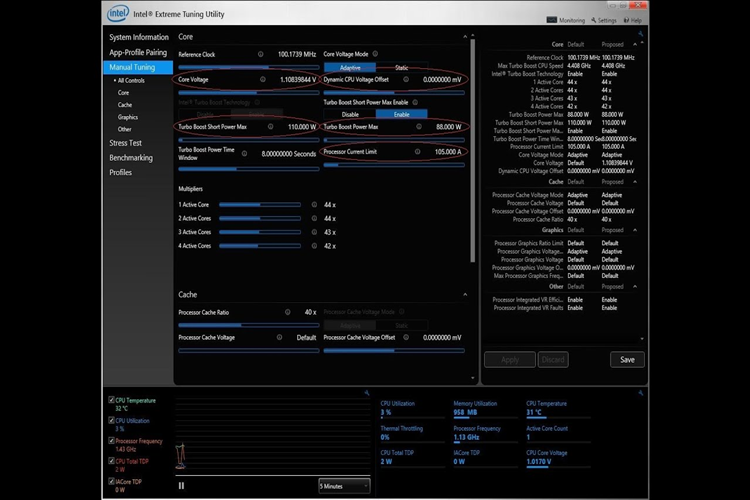Open Settings wrench in the top bar
The image size is (750, 500).
[604, 20]
